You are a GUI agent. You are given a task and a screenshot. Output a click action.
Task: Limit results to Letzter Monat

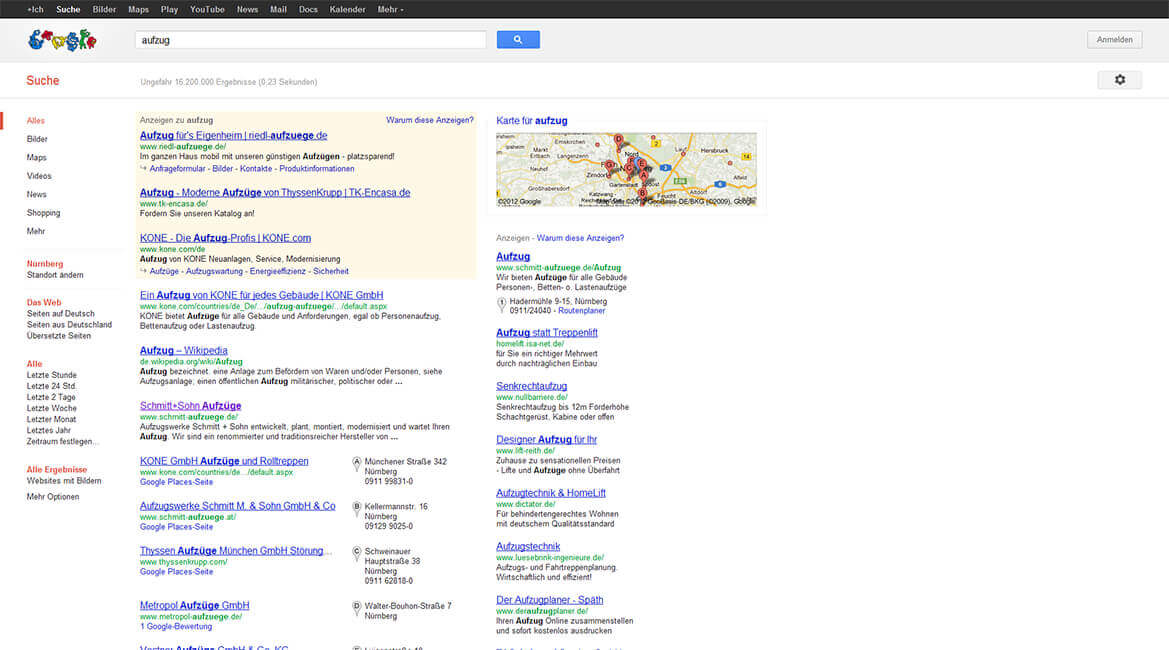coord(51,420)
